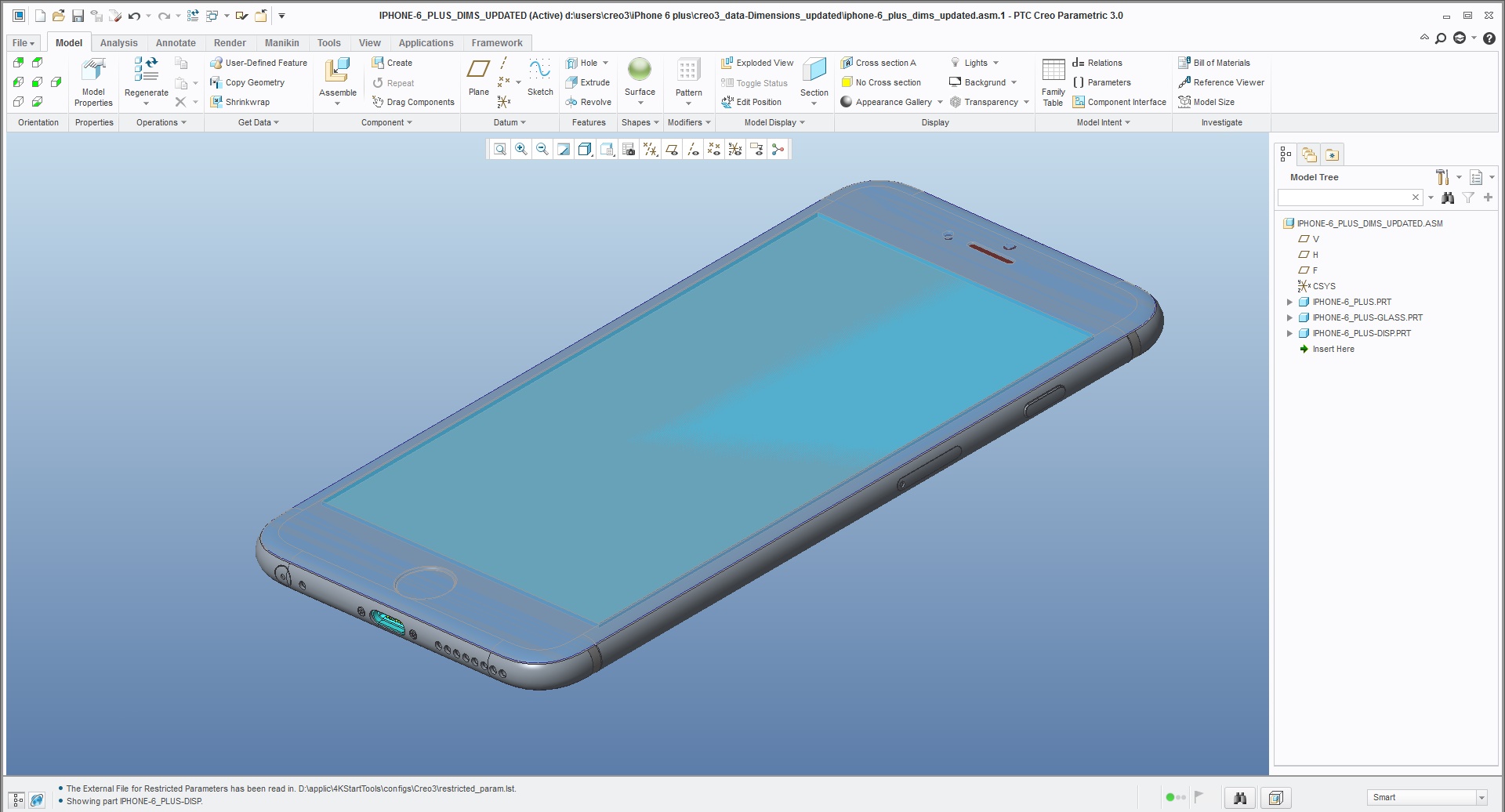Toggle axis display in graphics toolbar
Viewport: 1505px width, 812px height.
pos(692,149)
